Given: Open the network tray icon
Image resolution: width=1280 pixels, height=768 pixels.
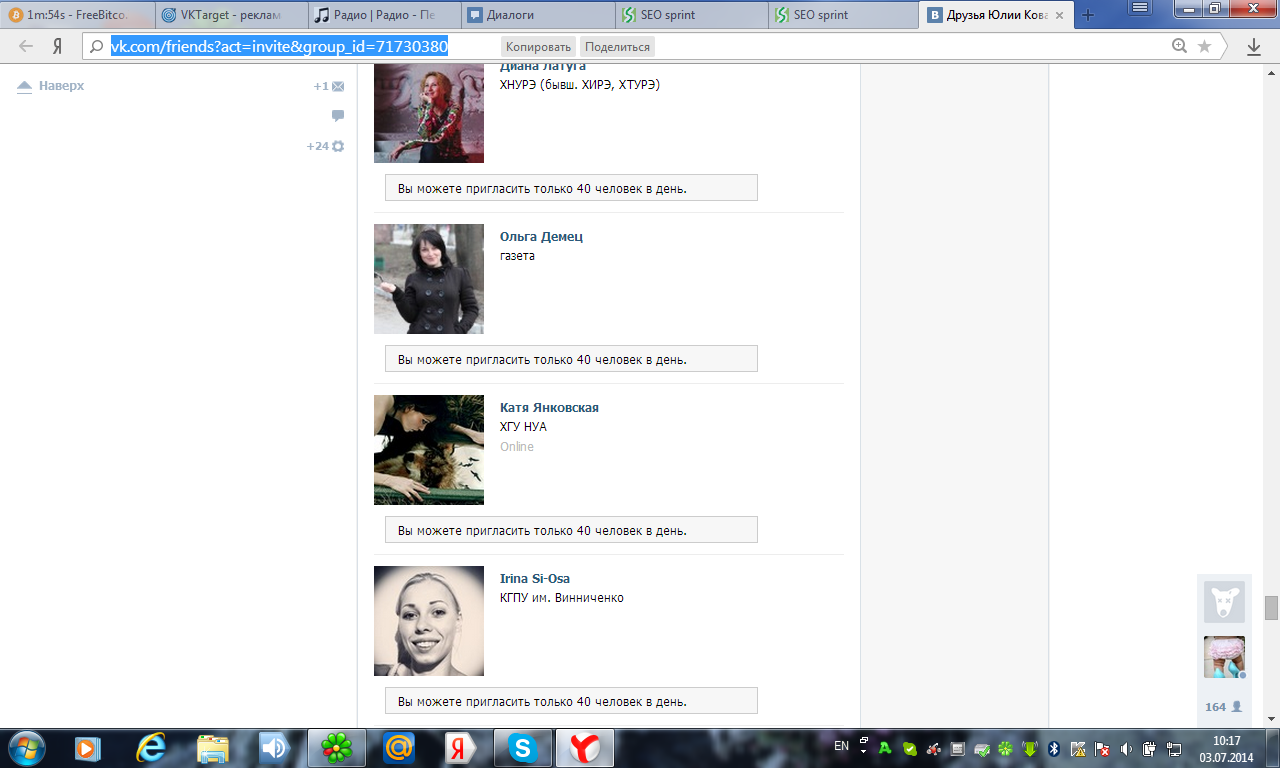Looking at the screenshot, I should coord(1174,748).
